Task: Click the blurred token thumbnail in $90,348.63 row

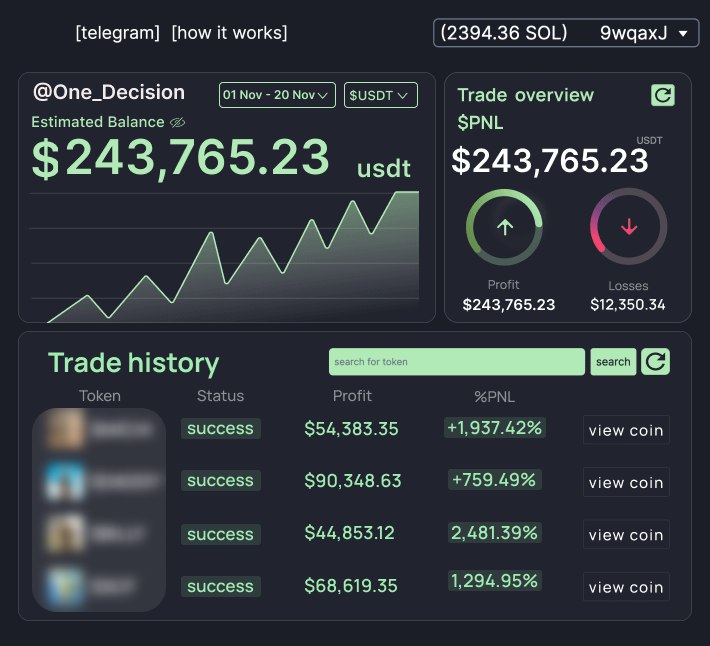Action: pos(66,481)
